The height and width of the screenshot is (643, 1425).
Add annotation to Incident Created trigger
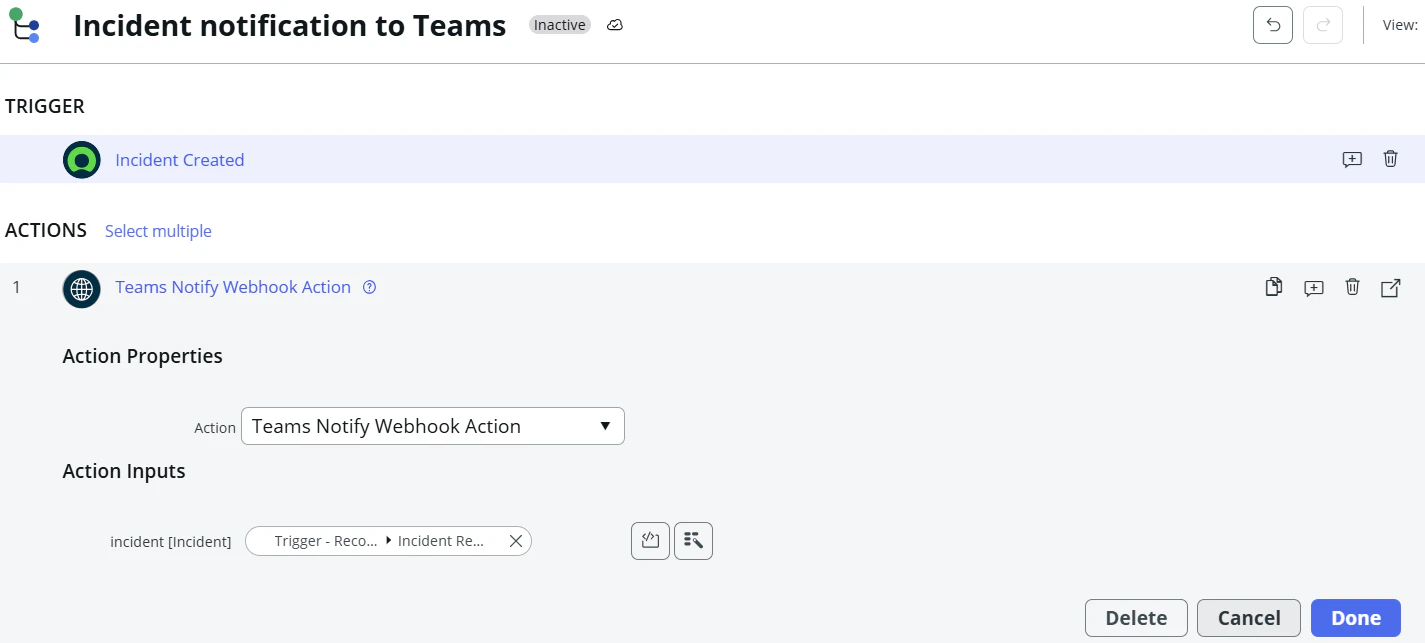(1352, 159)
